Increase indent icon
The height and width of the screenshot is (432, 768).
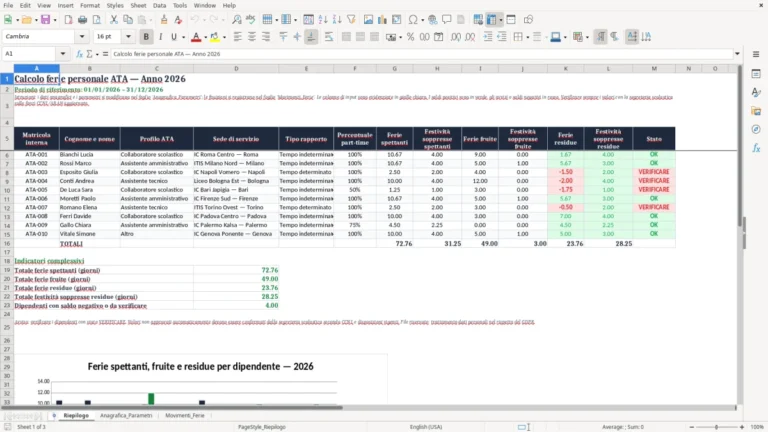pos(487,37)
